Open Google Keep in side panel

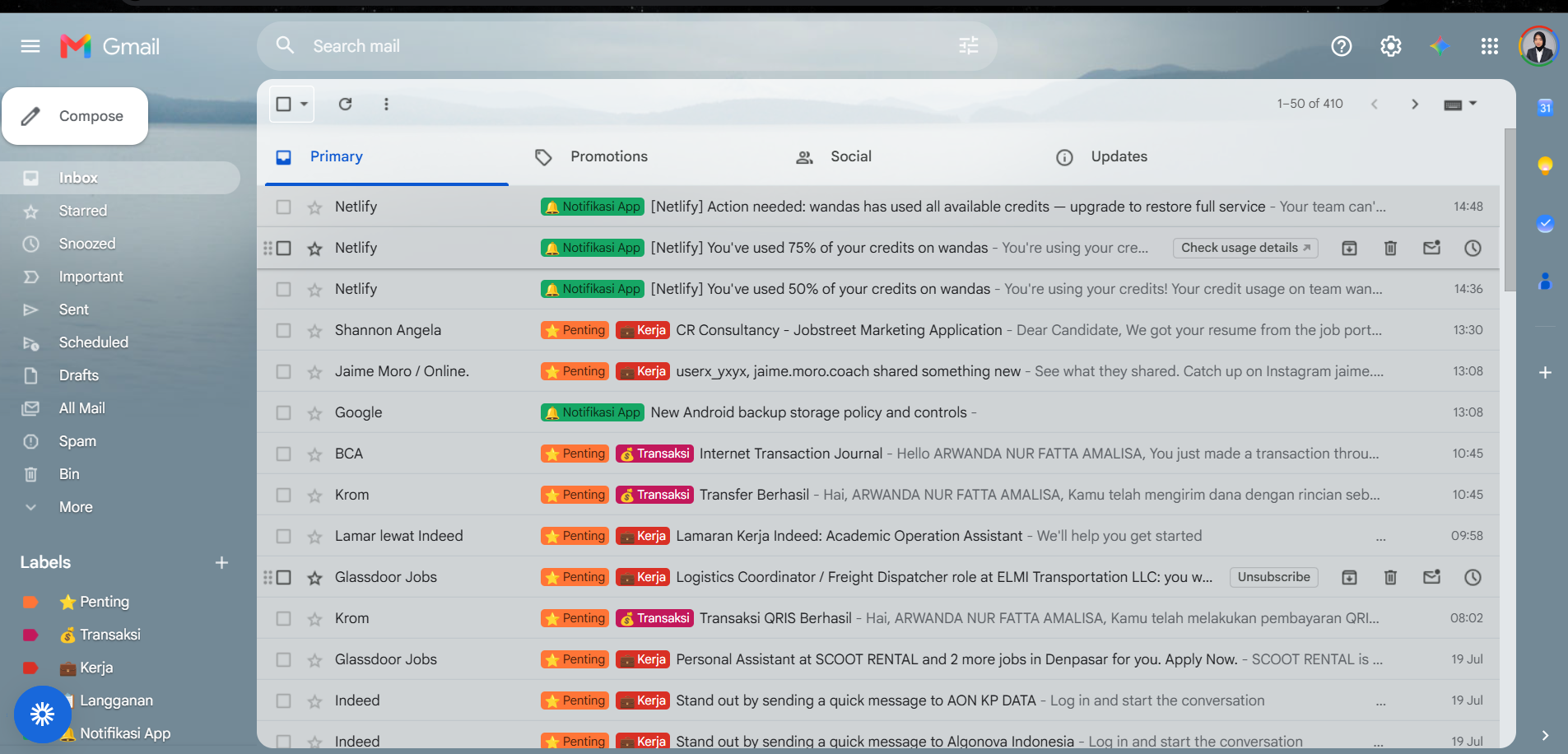1545,165
